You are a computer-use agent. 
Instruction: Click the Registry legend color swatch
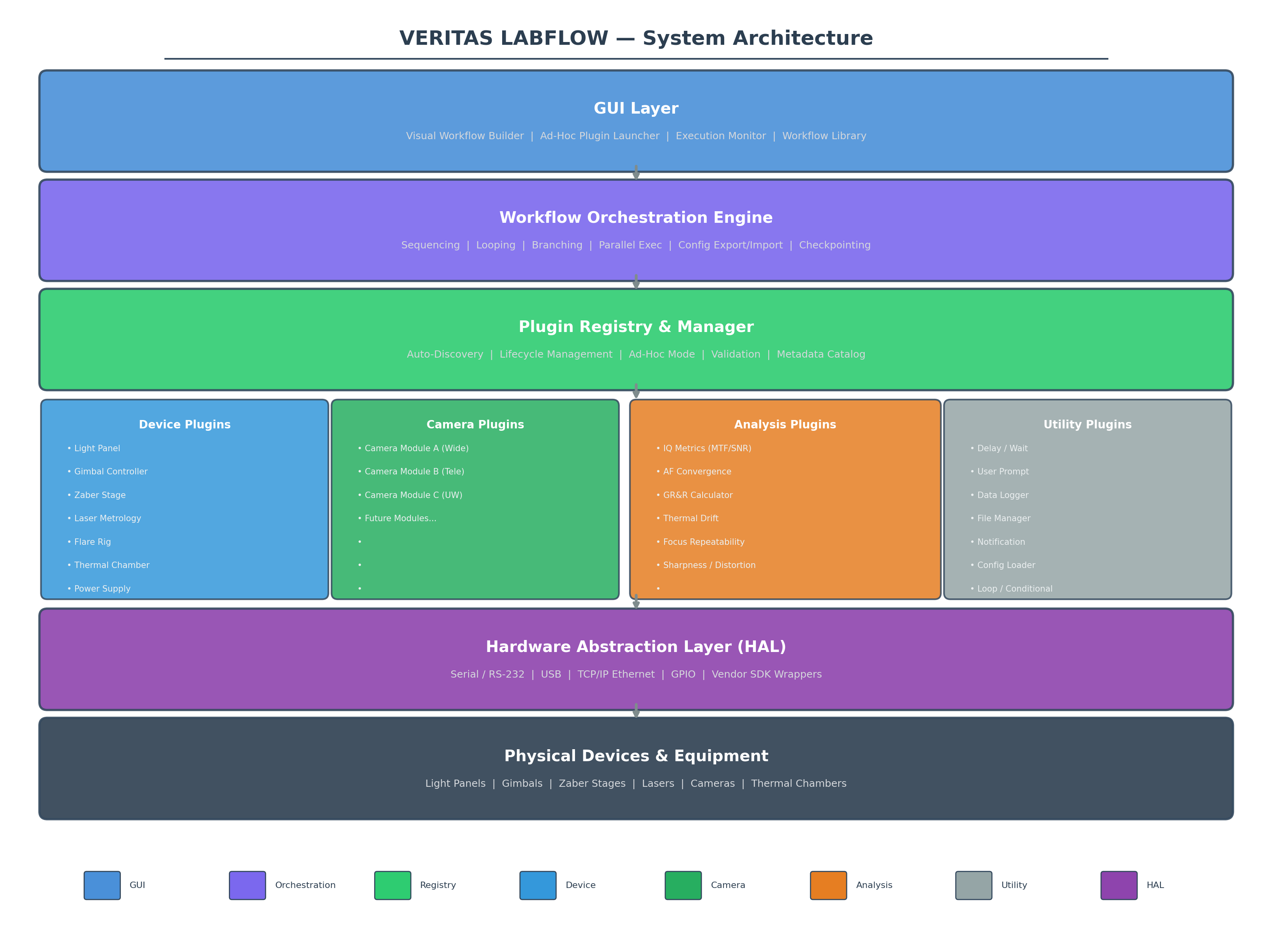(393, 885)
